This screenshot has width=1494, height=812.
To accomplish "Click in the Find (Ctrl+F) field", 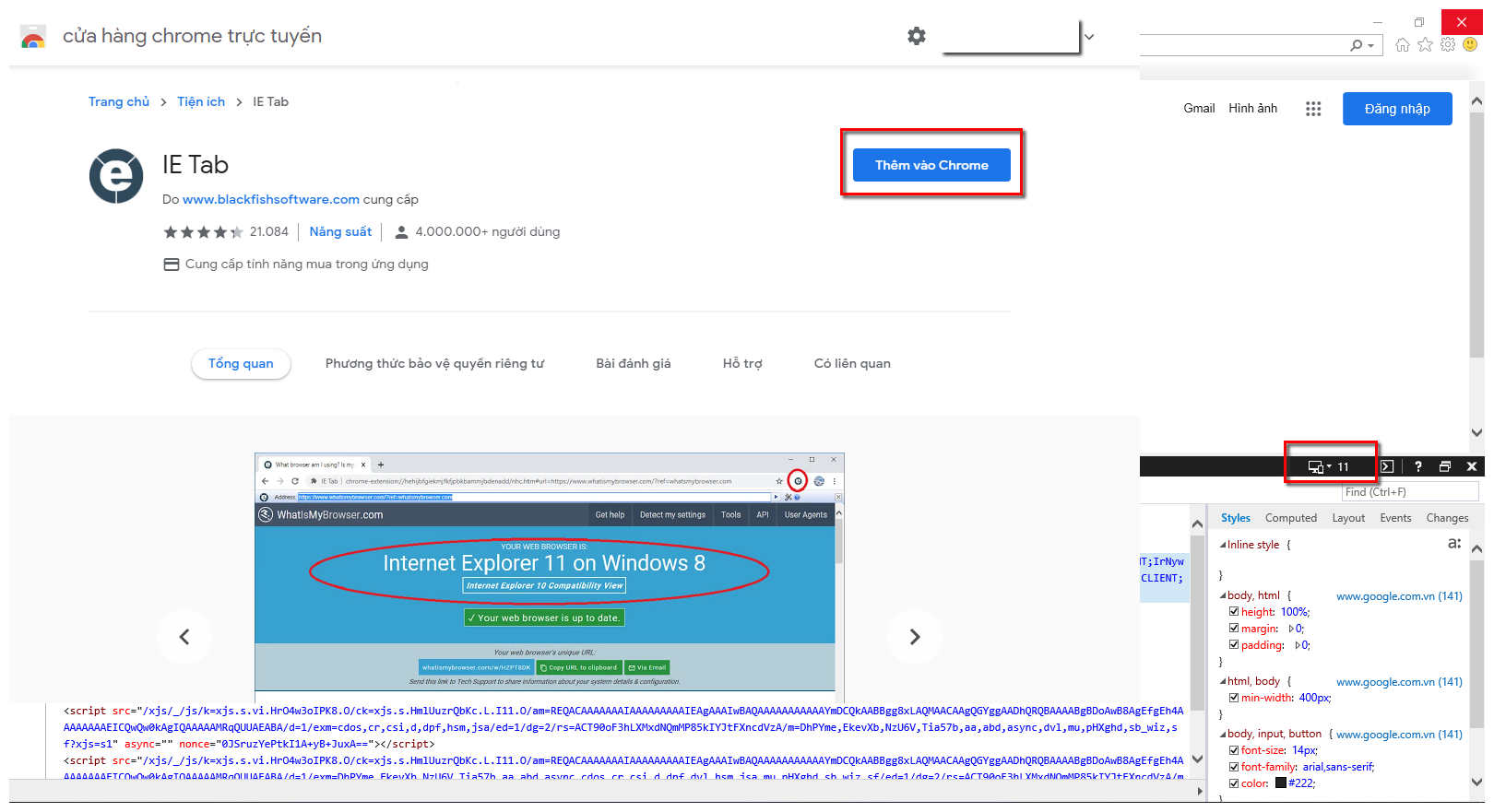I will coord(1411,492).
